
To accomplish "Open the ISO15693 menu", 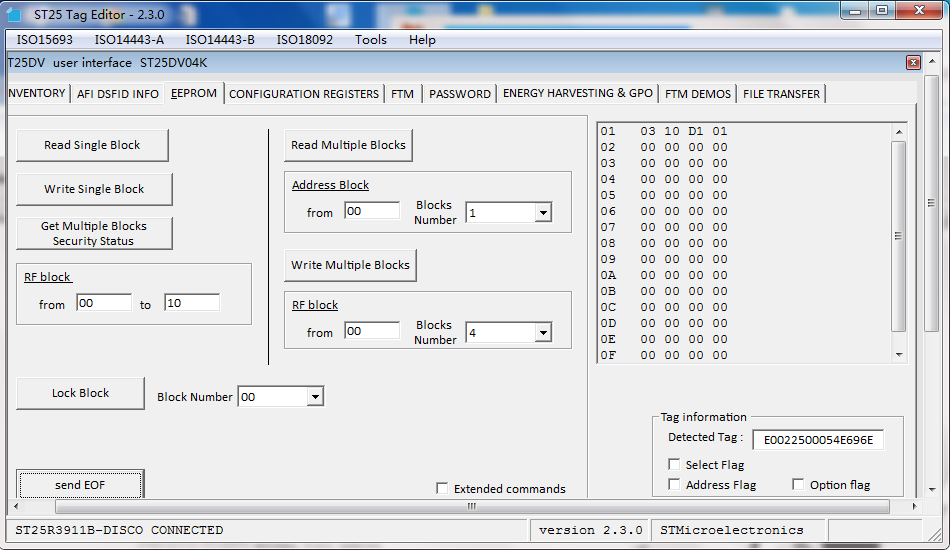I will click(x=45, y=39).
